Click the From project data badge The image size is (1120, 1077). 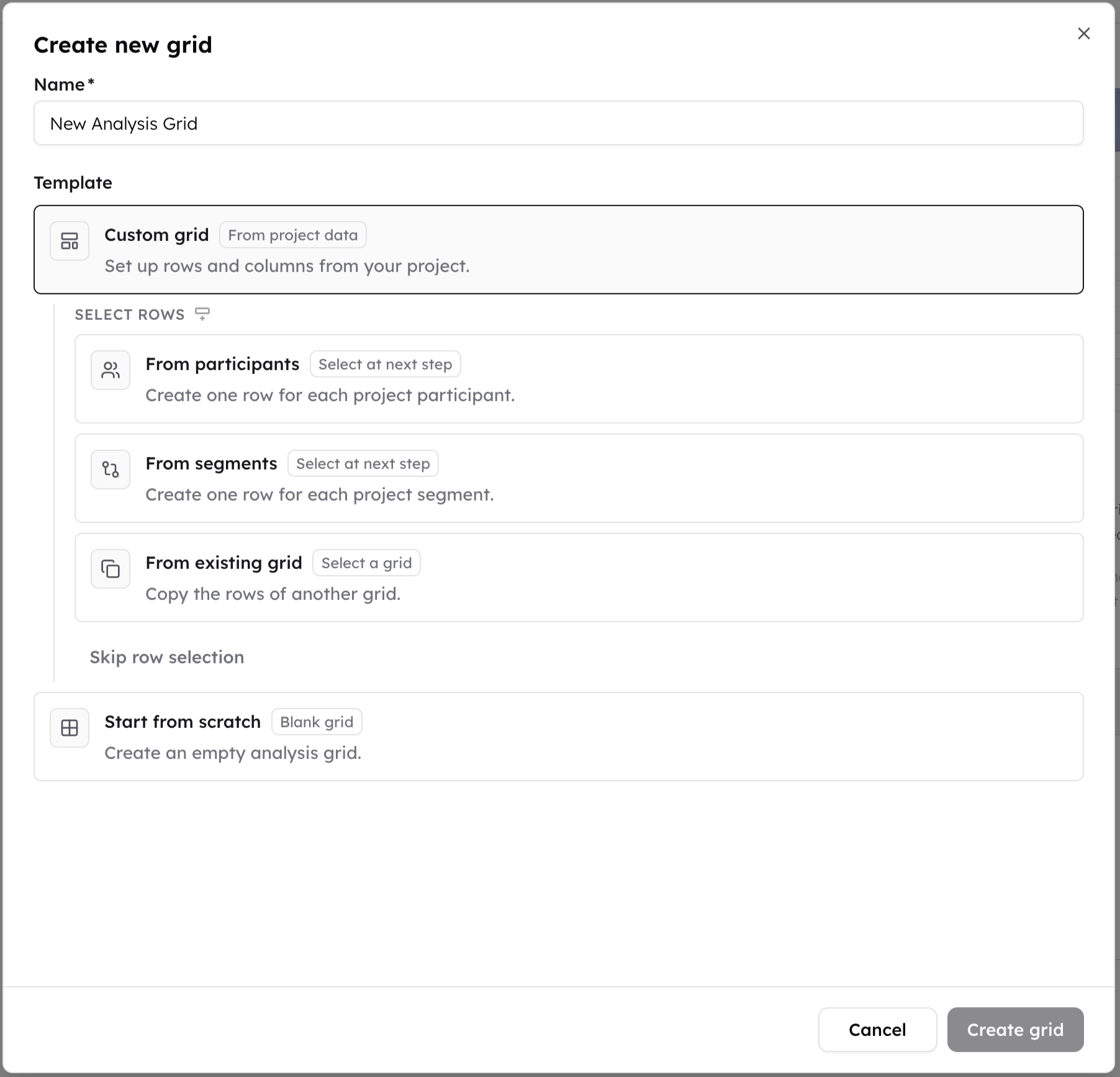pos(293,235)
